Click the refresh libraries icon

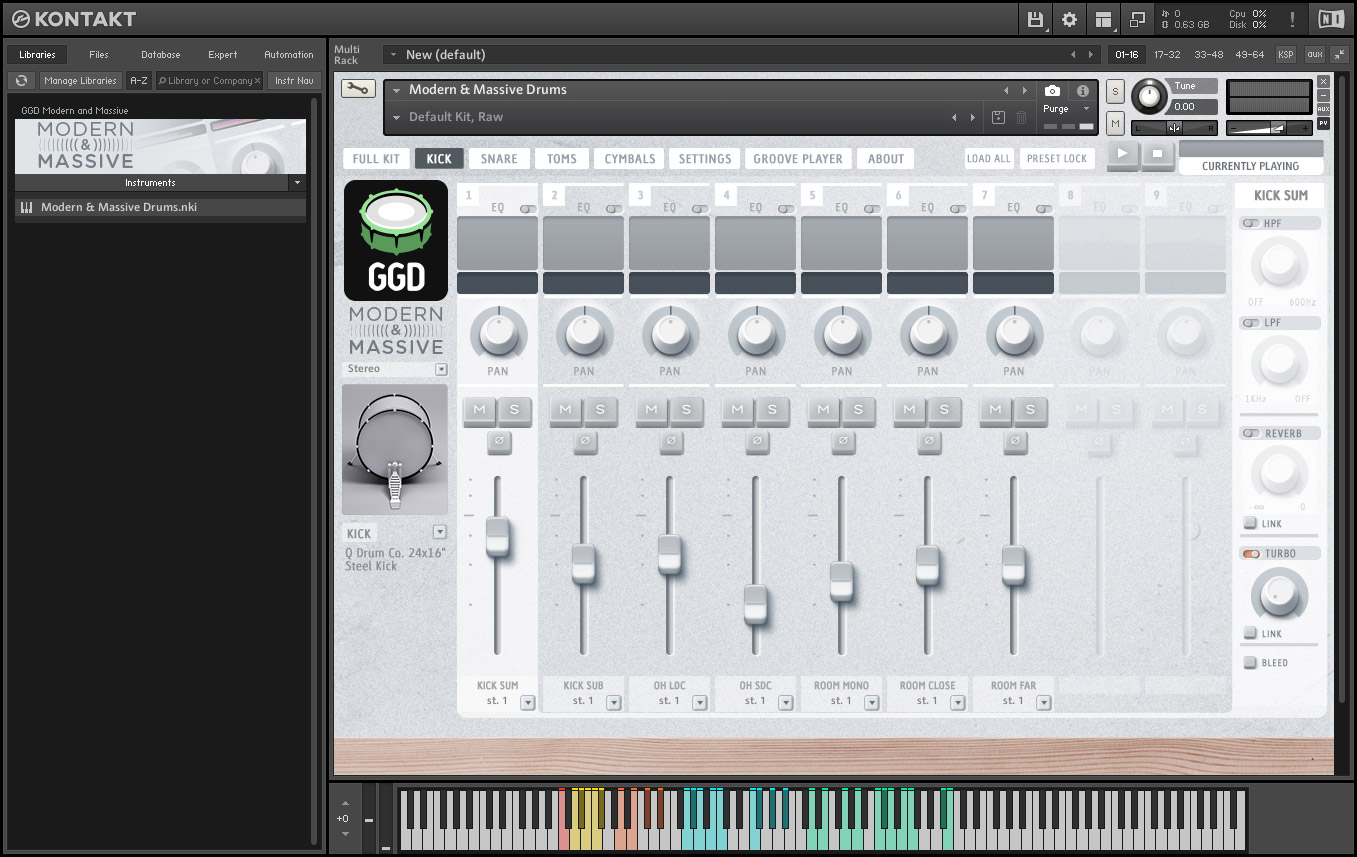point(21,80)
